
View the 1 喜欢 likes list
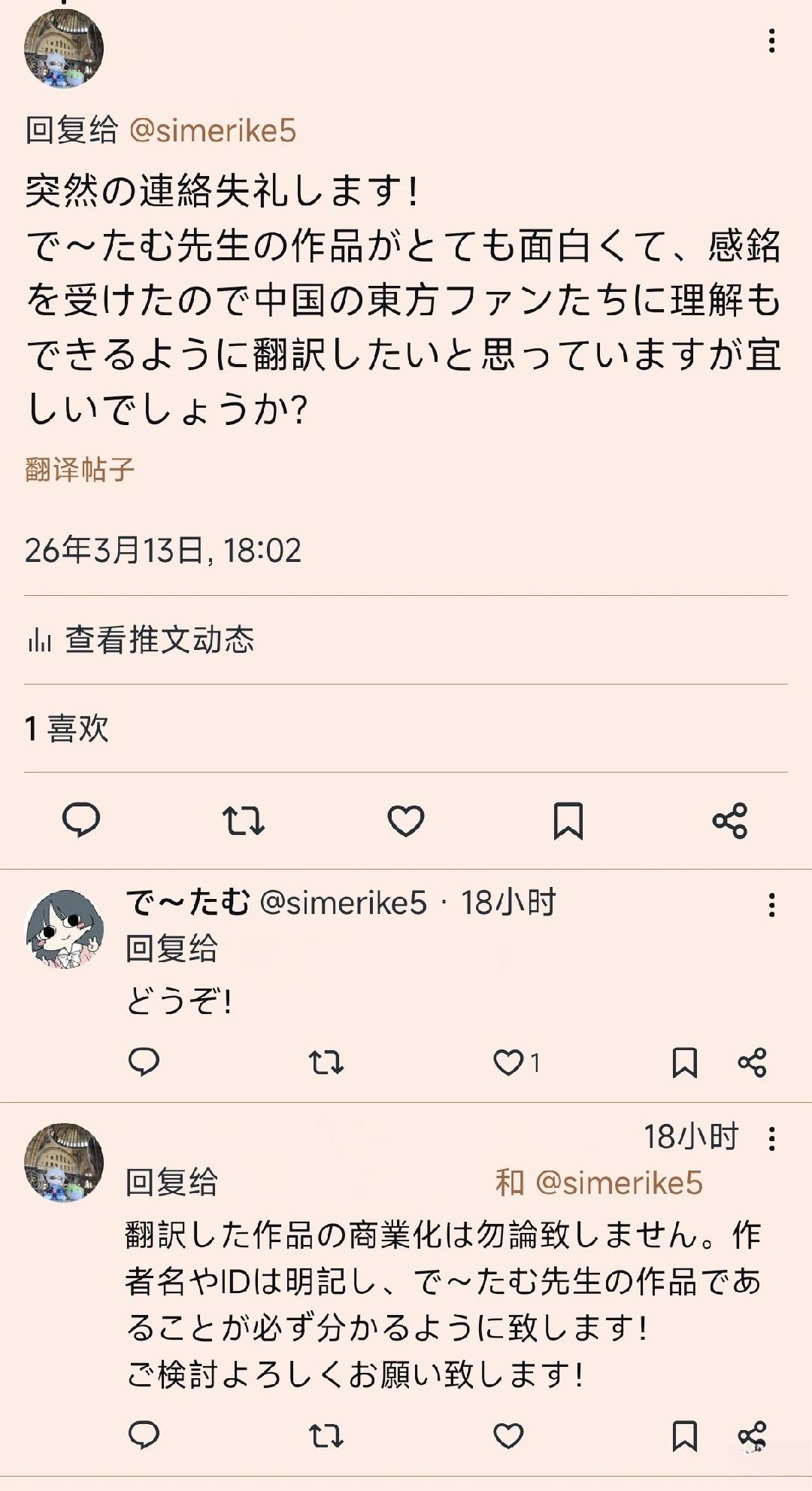tap(67, 728)
